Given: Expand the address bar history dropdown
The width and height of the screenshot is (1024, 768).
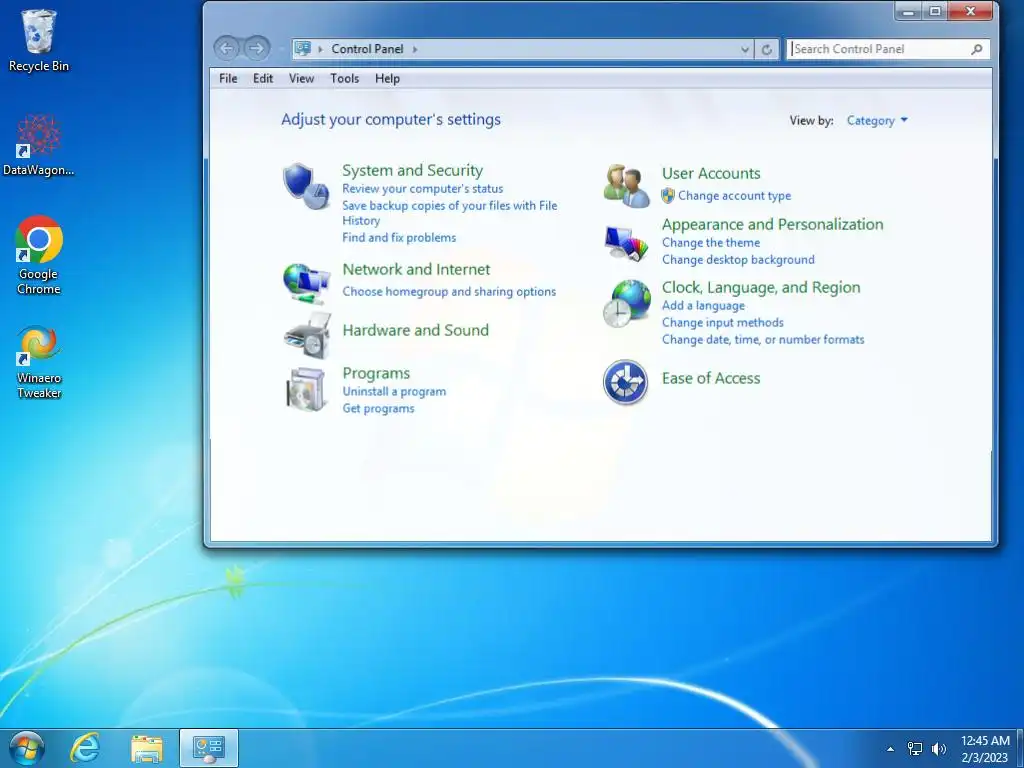Looking at the screenshot, I should [744, 49].
